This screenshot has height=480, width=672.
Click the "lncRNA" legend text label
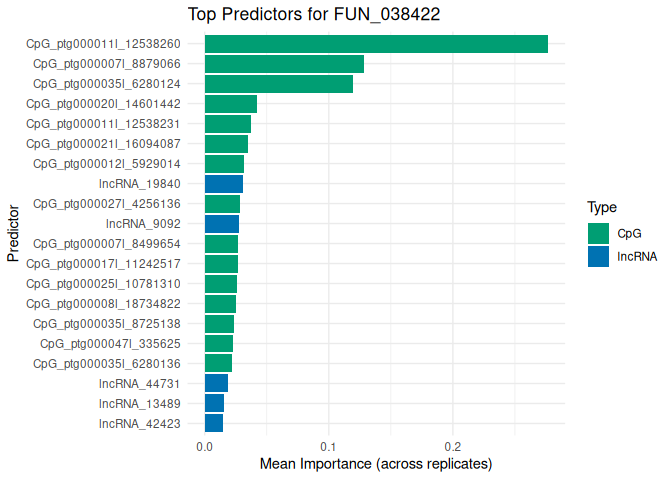pos(637,256)
